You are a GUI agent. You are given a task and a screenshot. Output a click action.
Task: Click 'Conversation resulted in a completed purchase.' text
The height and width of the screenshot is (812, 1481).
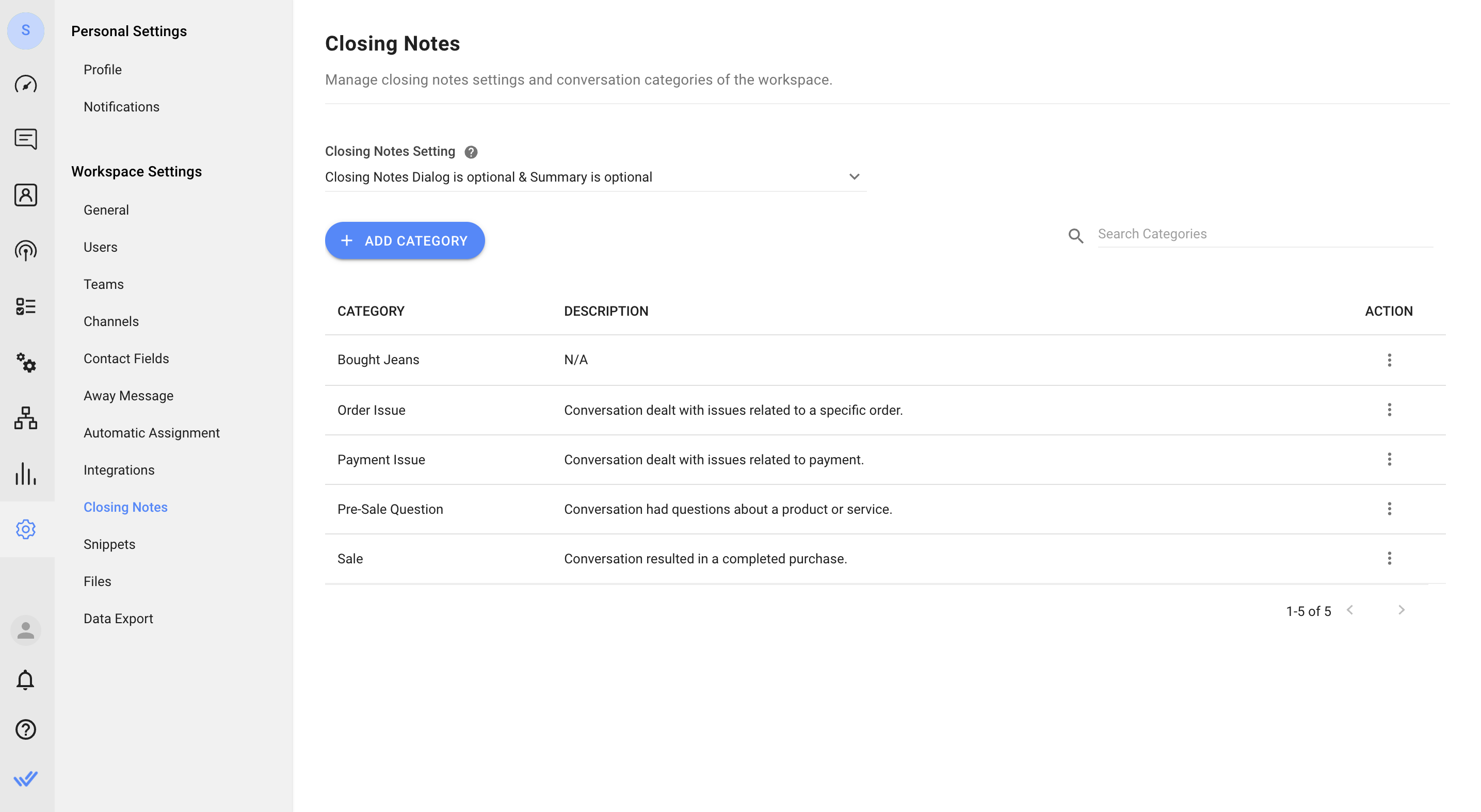click(705, 559)
